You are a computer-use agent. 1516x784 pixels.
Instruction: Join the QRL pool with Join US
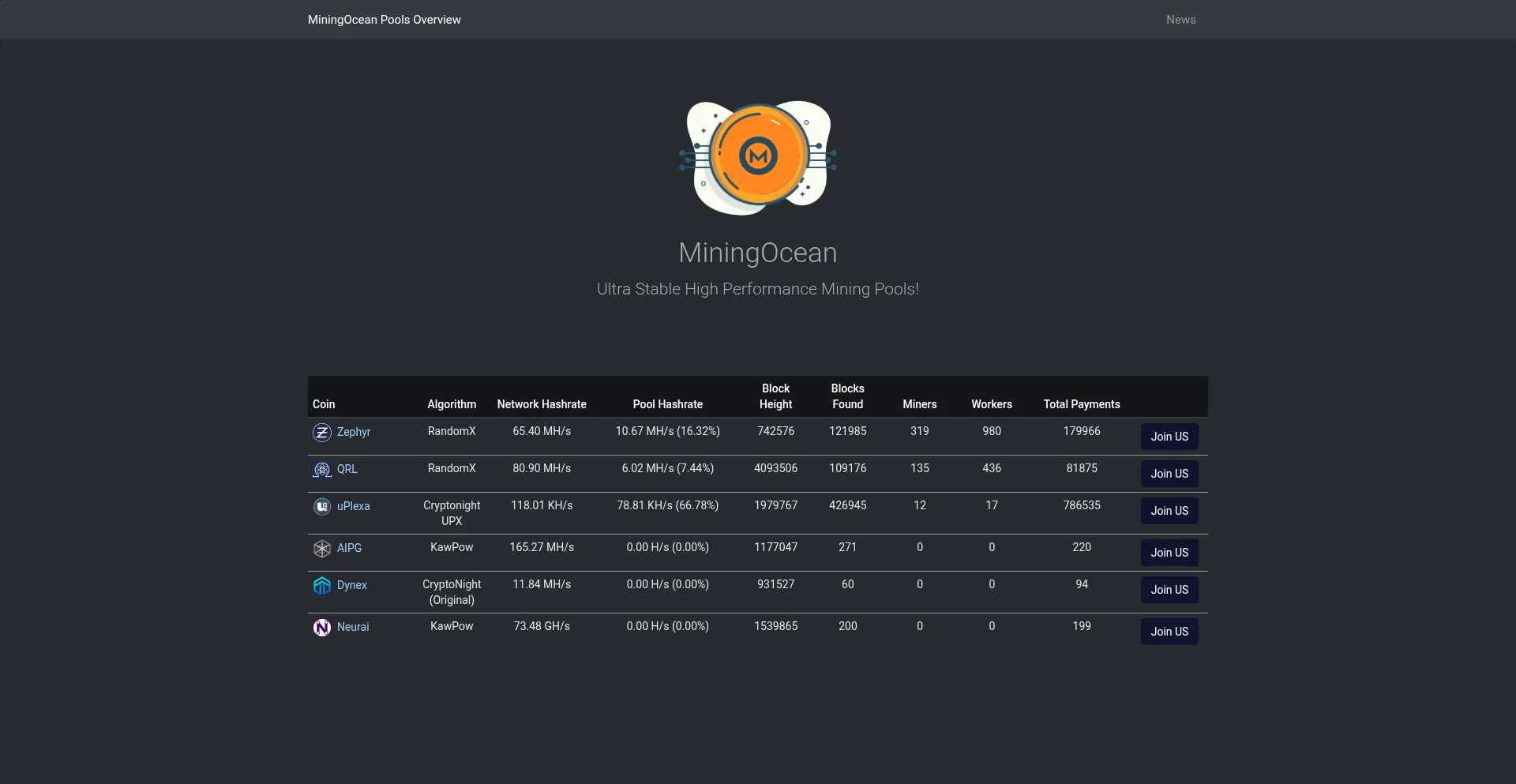1169,474
